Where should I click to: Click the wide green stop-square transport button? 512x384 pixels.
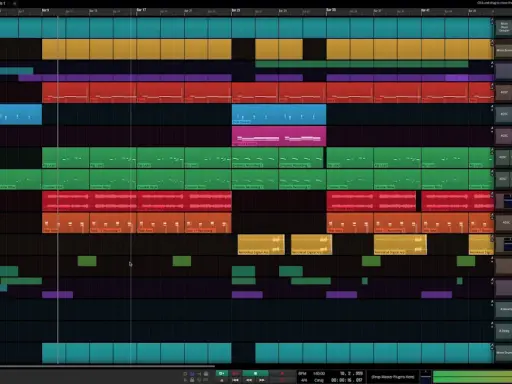(255, 374)
